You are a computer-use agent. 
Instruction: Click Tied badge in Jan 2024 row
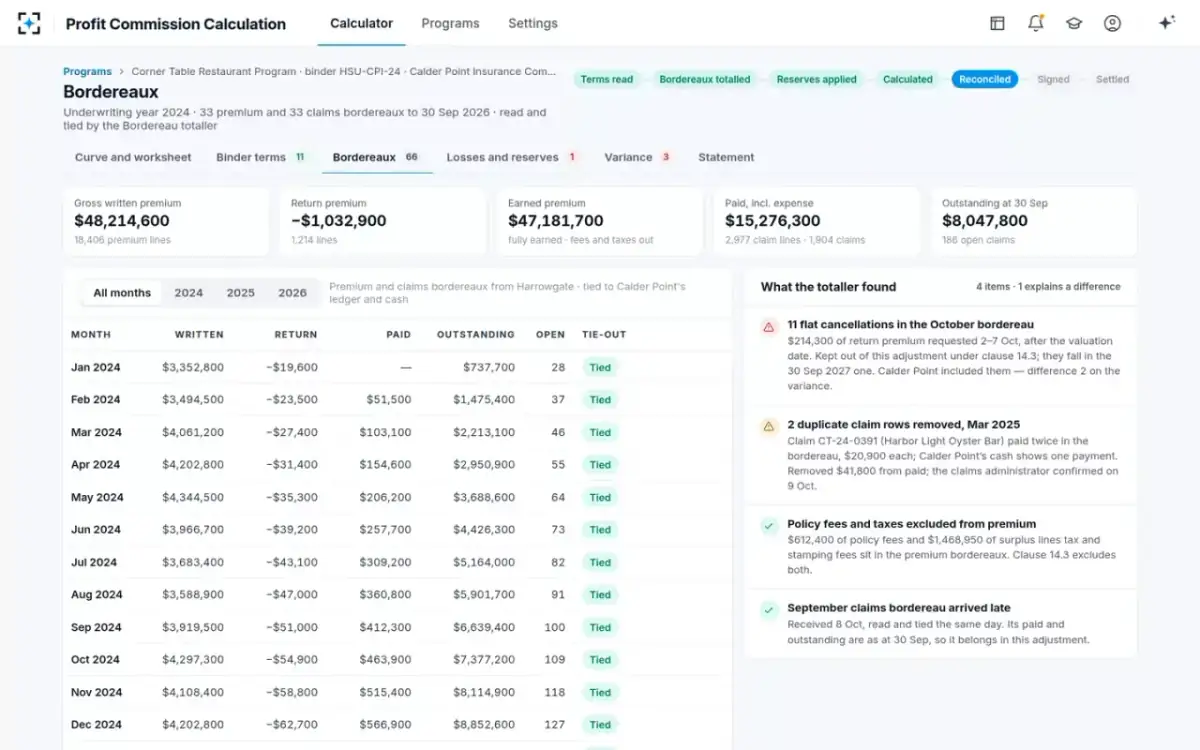600,367
